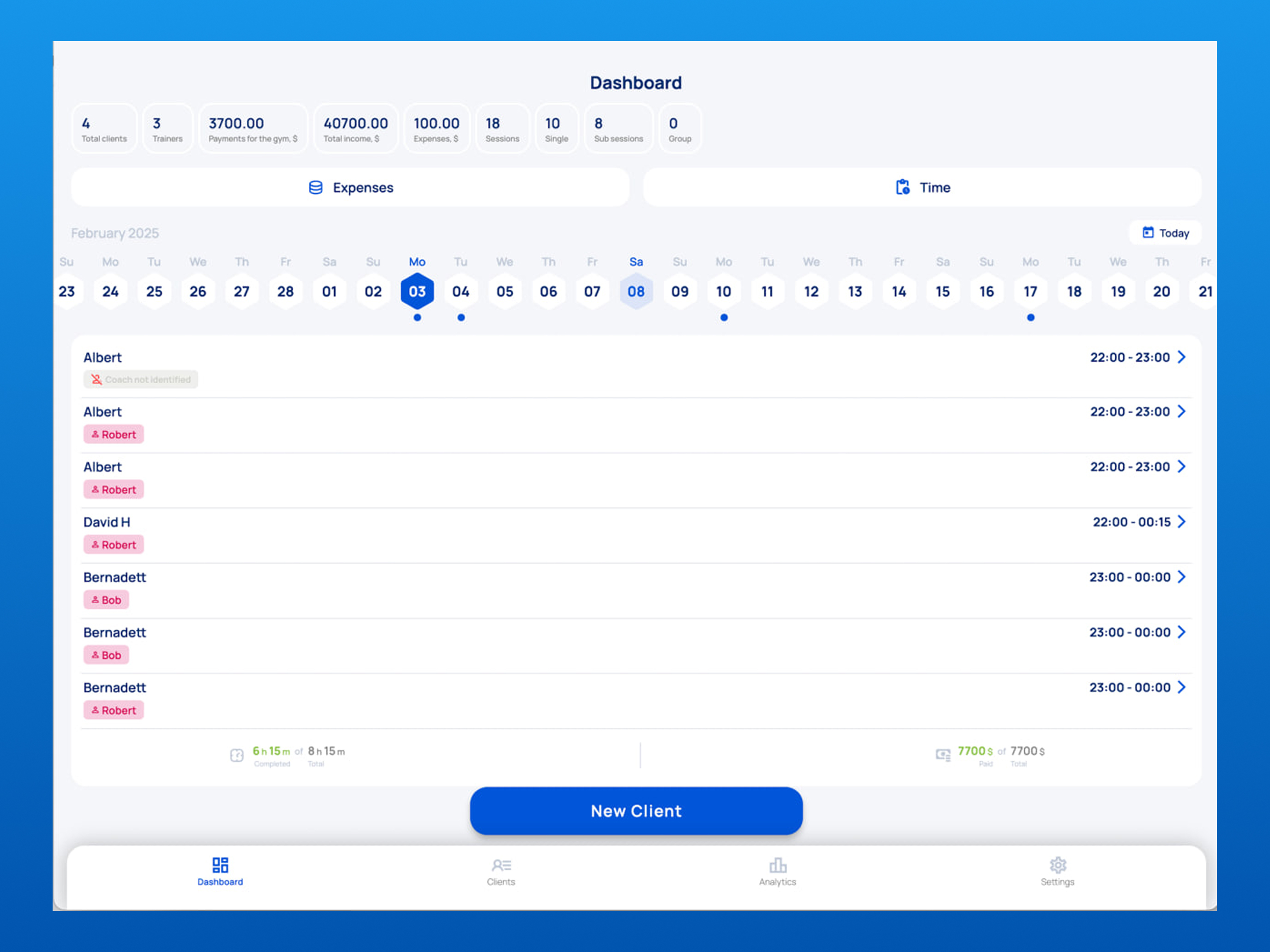Click the 6h 15m completed time value
Screen dimensions: 1270x952
coord(271,751)
